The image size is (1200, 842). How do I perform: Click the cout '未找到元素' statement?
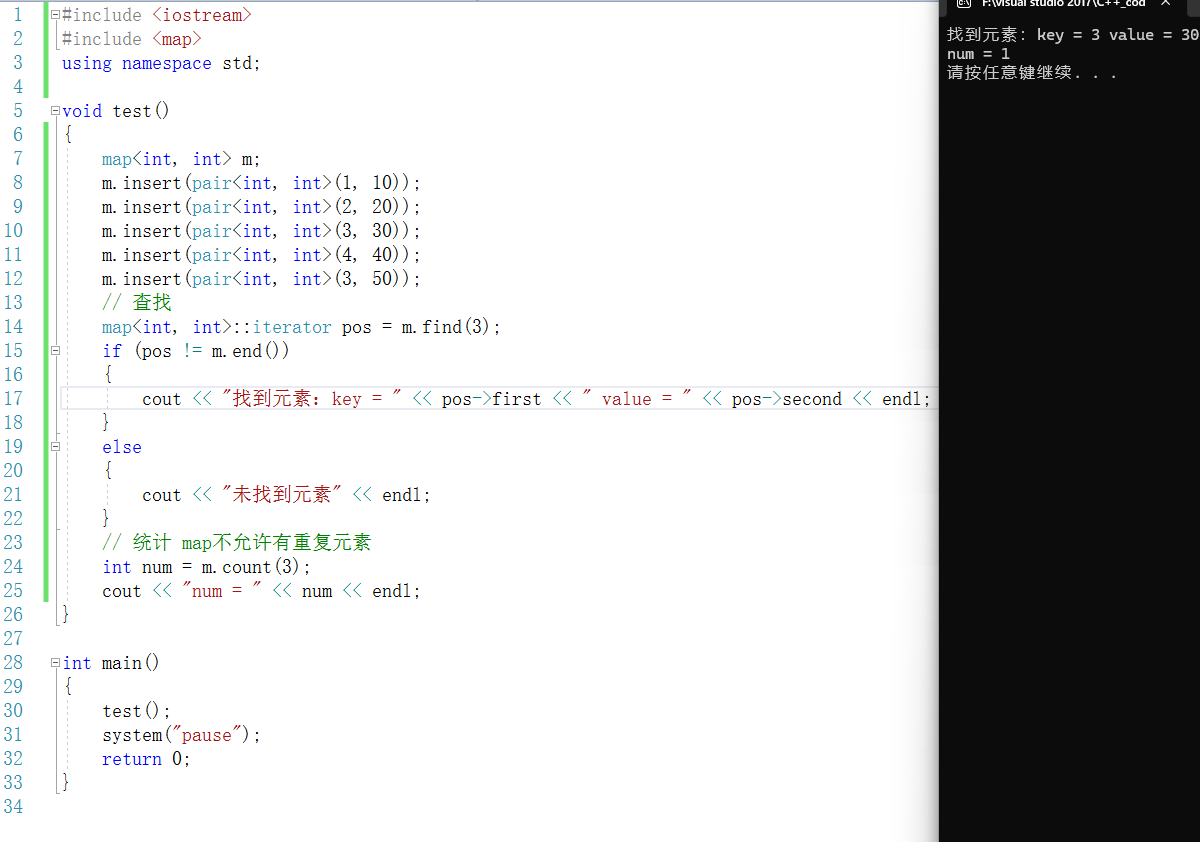coord(286,495)
